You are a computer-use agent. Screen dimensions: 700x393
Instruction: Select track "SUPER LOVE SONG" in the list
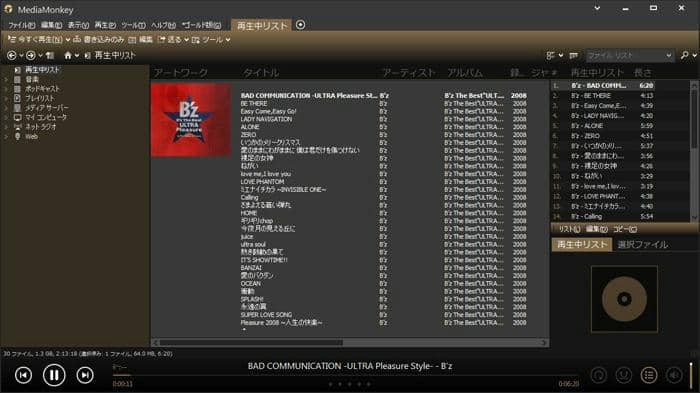(266, 315)
